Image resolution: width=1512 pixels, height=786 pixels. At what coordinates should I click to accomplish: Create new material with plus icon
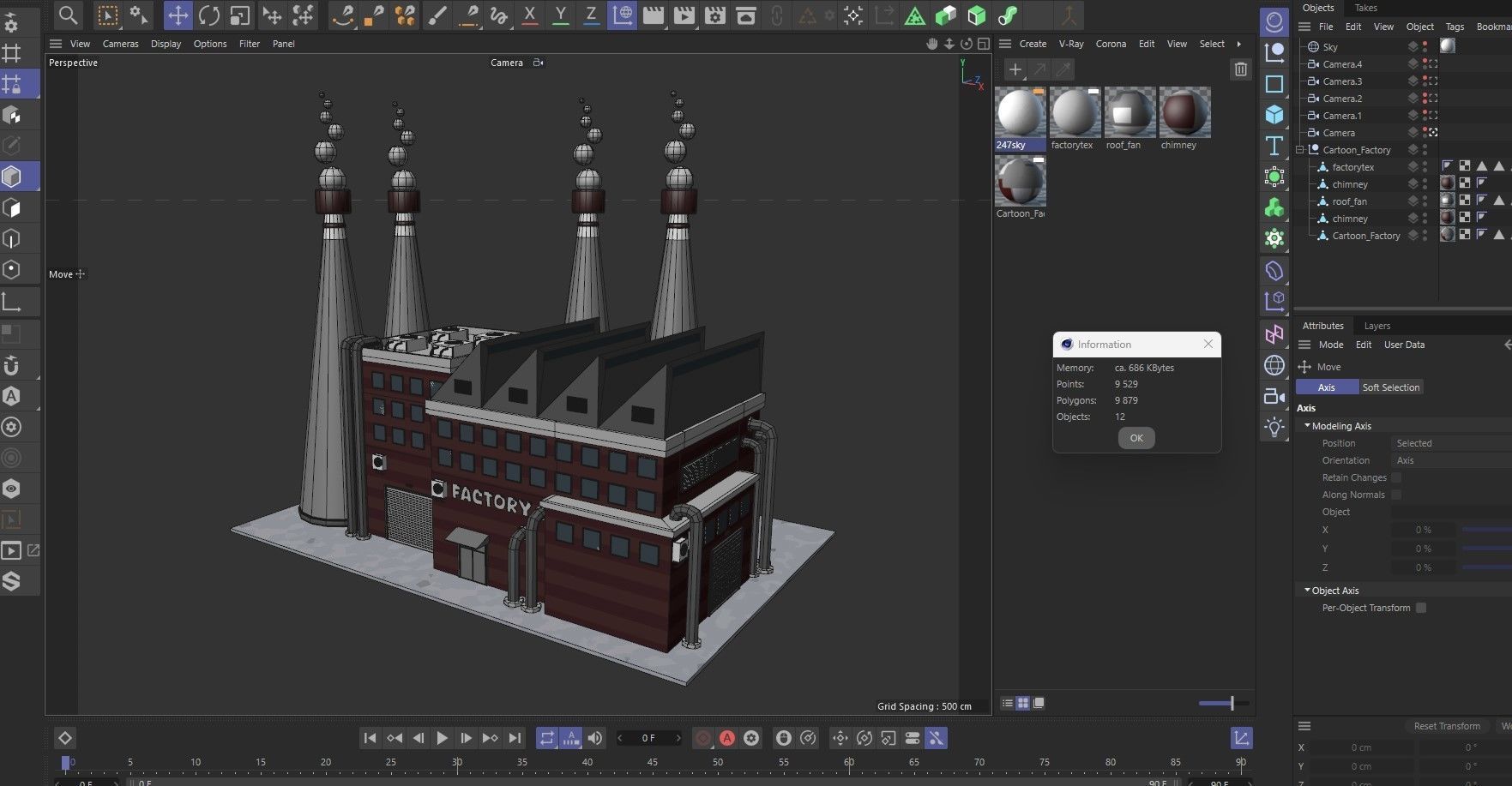(x=1015, y=69)
